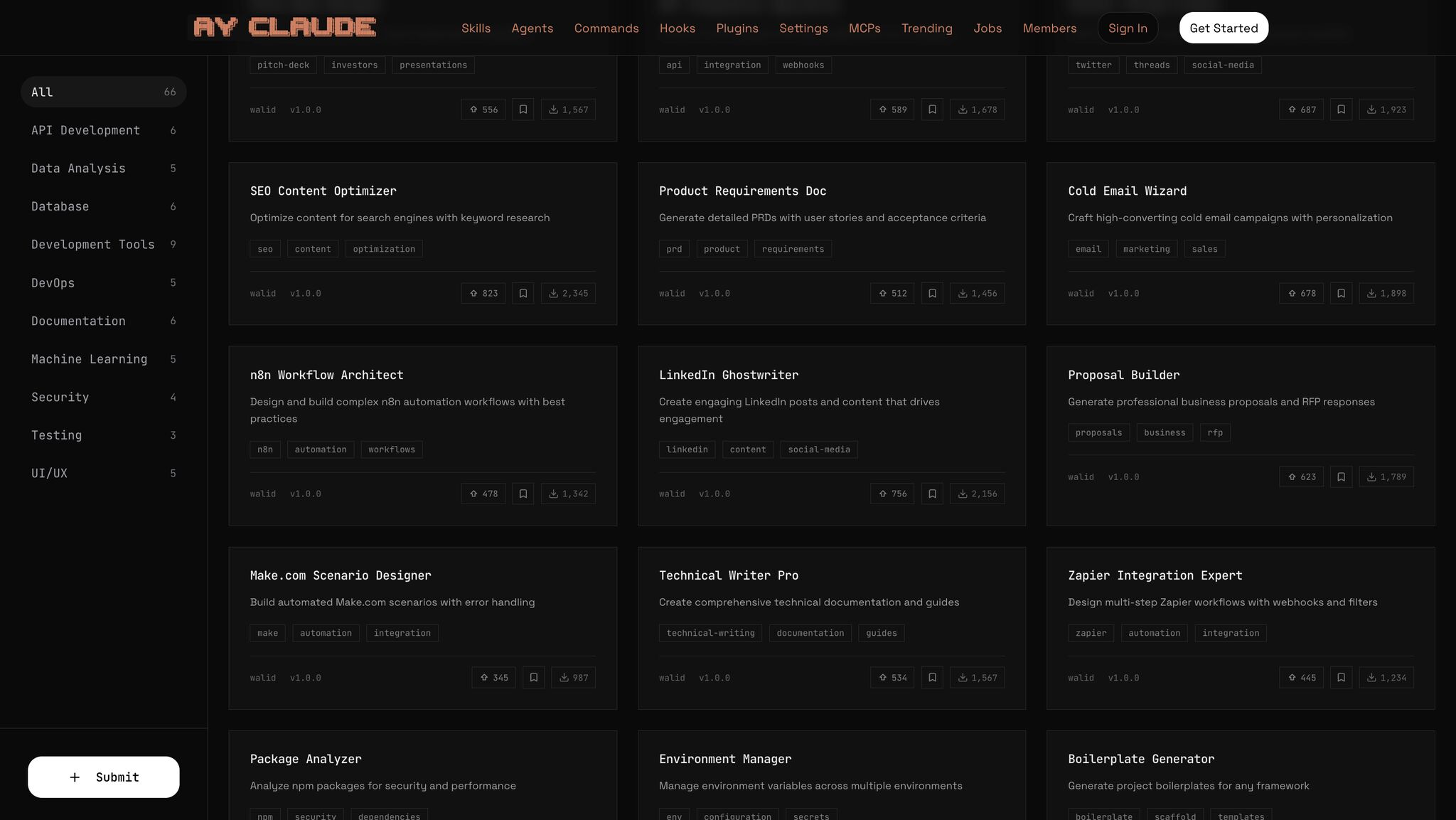This screenshot has height=820, width=1456.
Task: Upvote the n8n Workflow Architect skill
Action: (483, 494)
